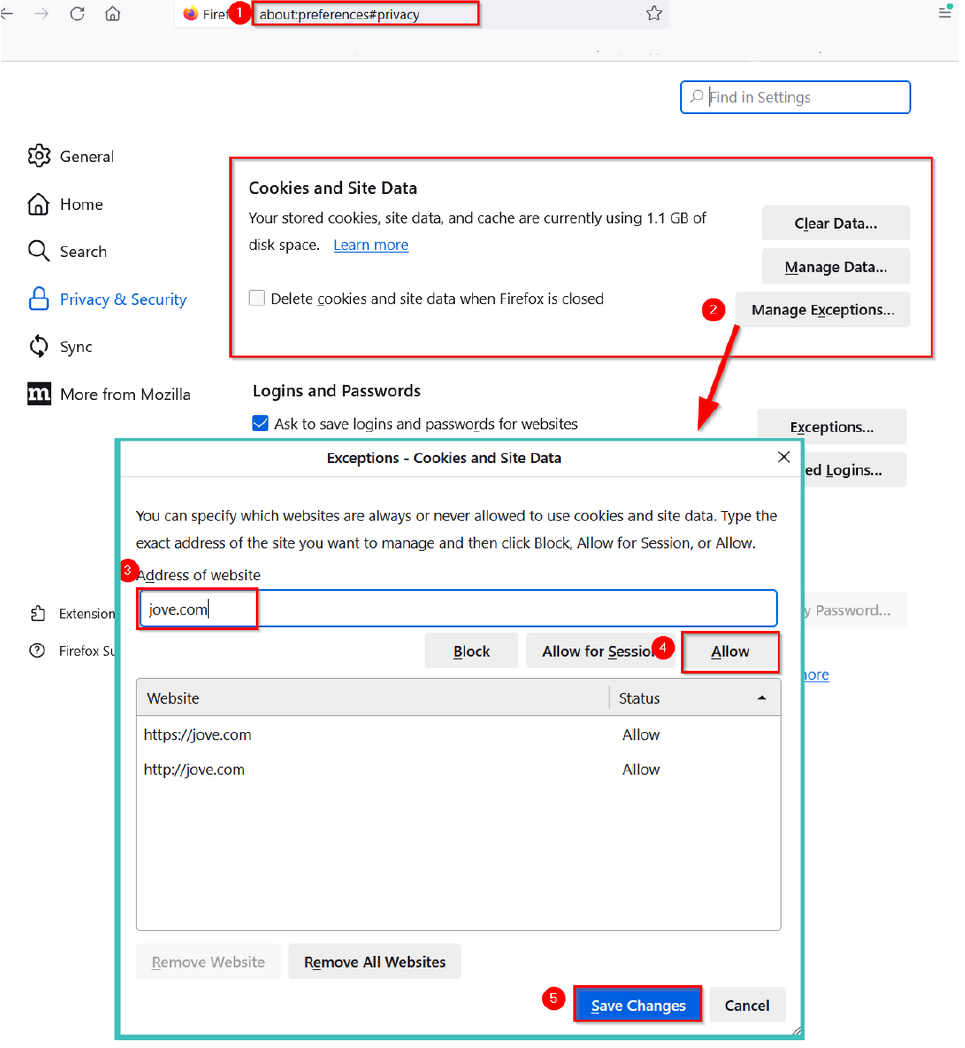This screenshot has width=965, height=1048.
Task: Click the forward navigation arrow
Action: click(x=42, y=13)
